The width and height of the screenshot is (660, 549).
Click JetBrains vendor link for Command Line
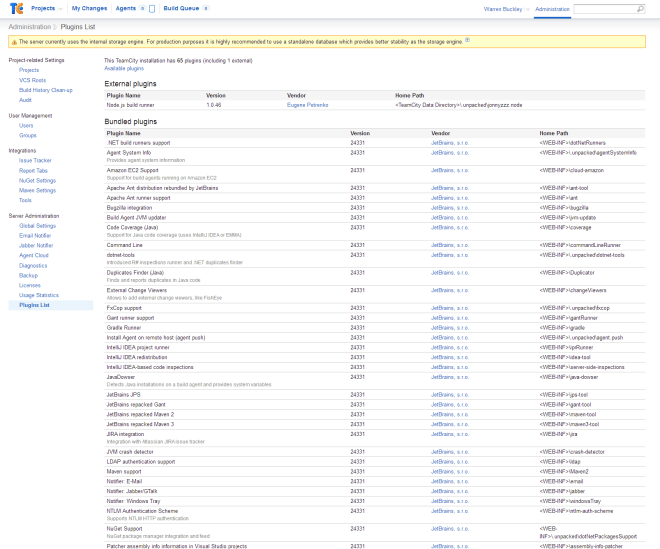pos(450,245)
